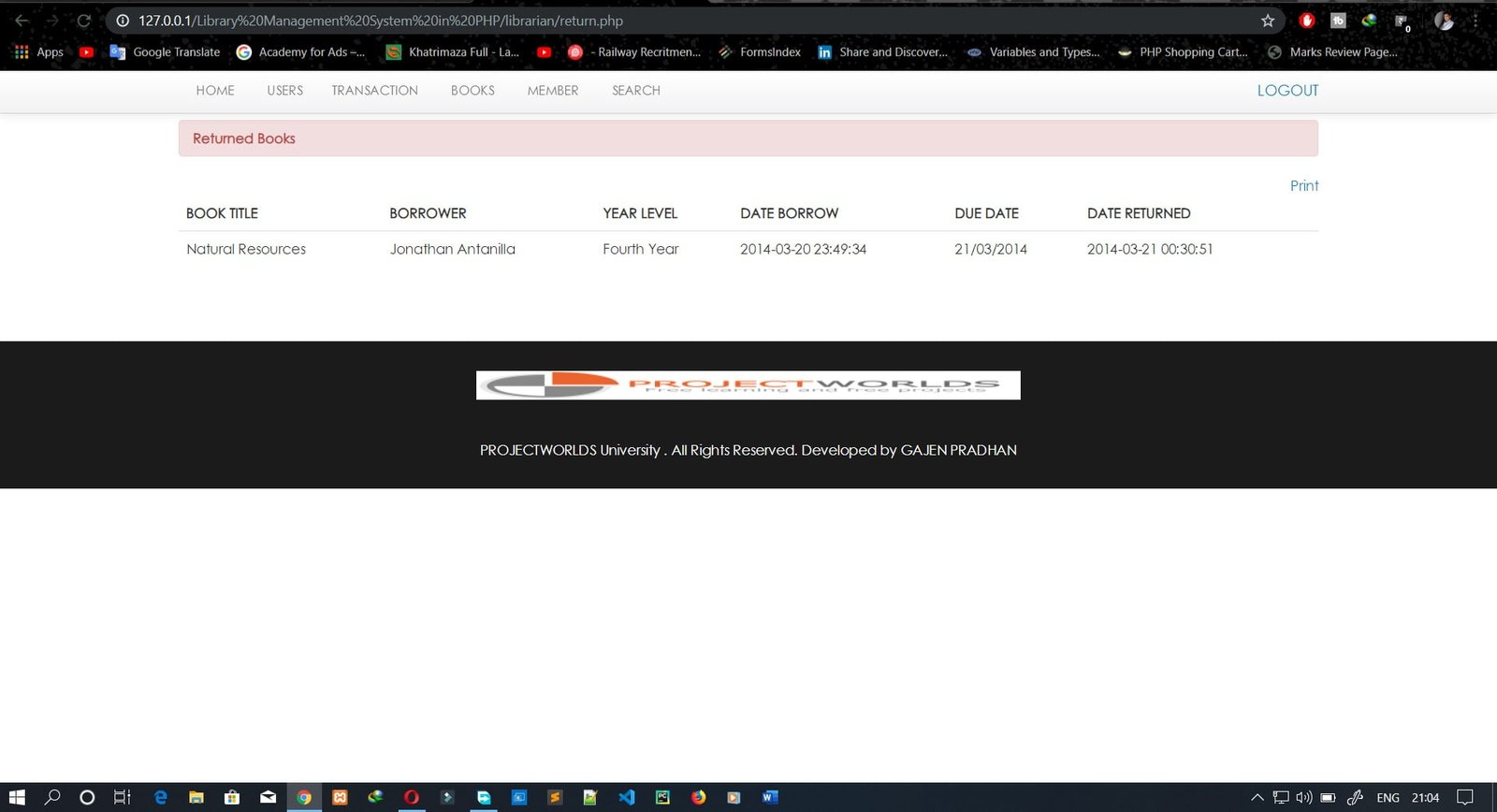
Task: Open the MEMBER menu item
Action: tap(553, 91)
